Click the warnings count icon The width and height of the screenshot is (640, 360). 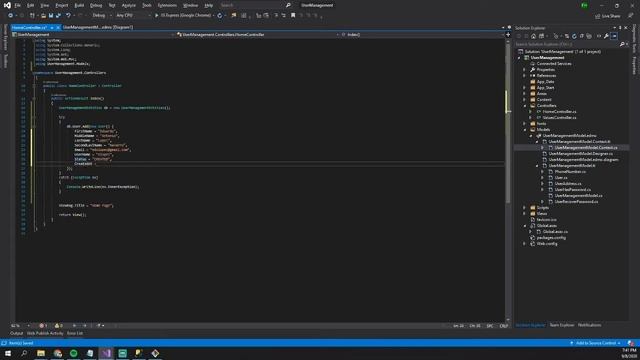pos(57,326)
